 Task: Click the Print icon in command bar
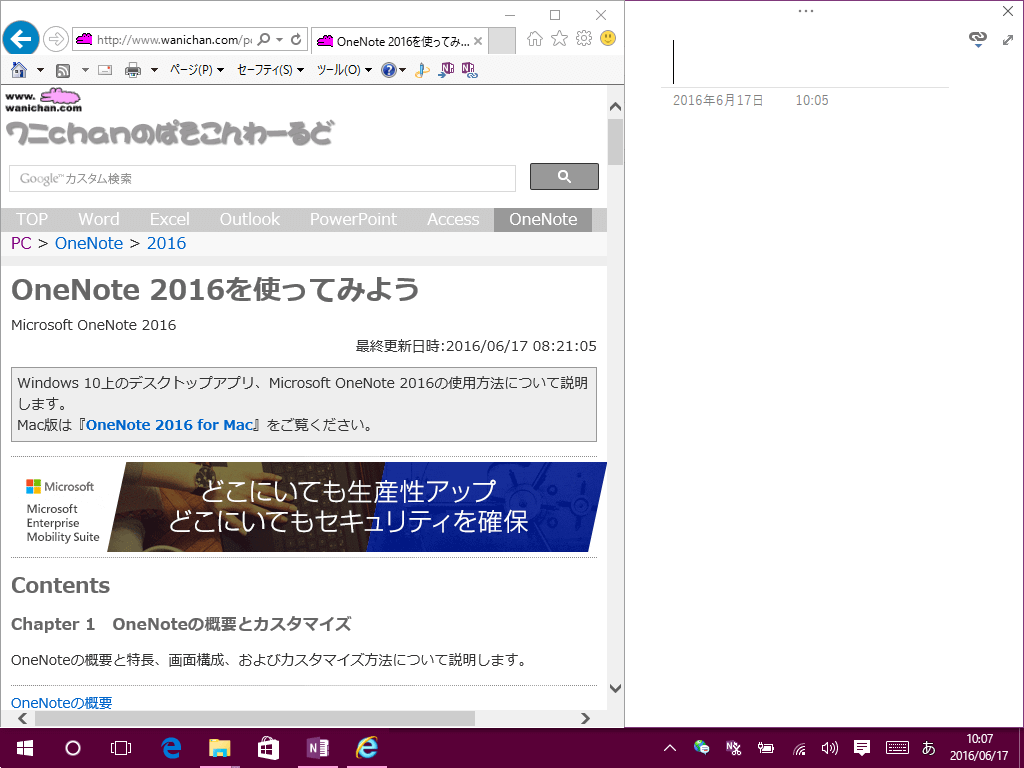pos(133,70)
